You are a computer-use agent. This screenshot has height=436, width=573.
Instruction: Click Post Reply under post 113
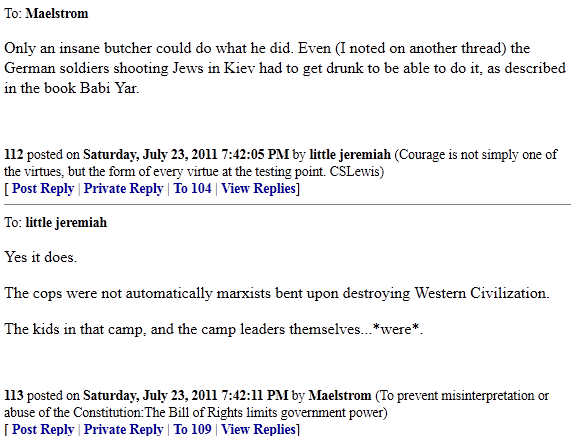pos(43,429)
